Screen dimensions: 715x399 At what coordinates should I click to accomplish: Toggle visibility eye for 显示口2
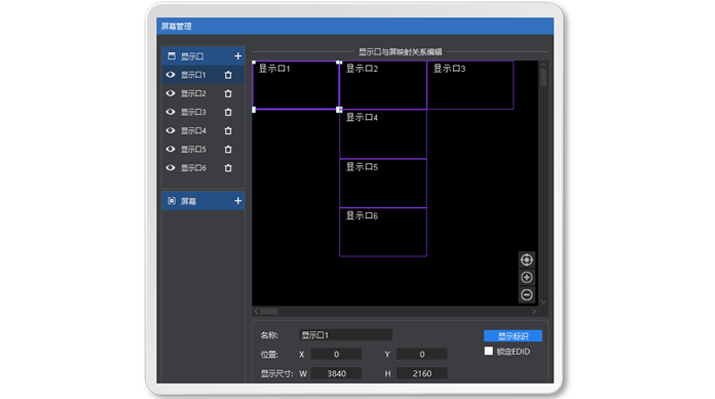(x=171, y=93)
